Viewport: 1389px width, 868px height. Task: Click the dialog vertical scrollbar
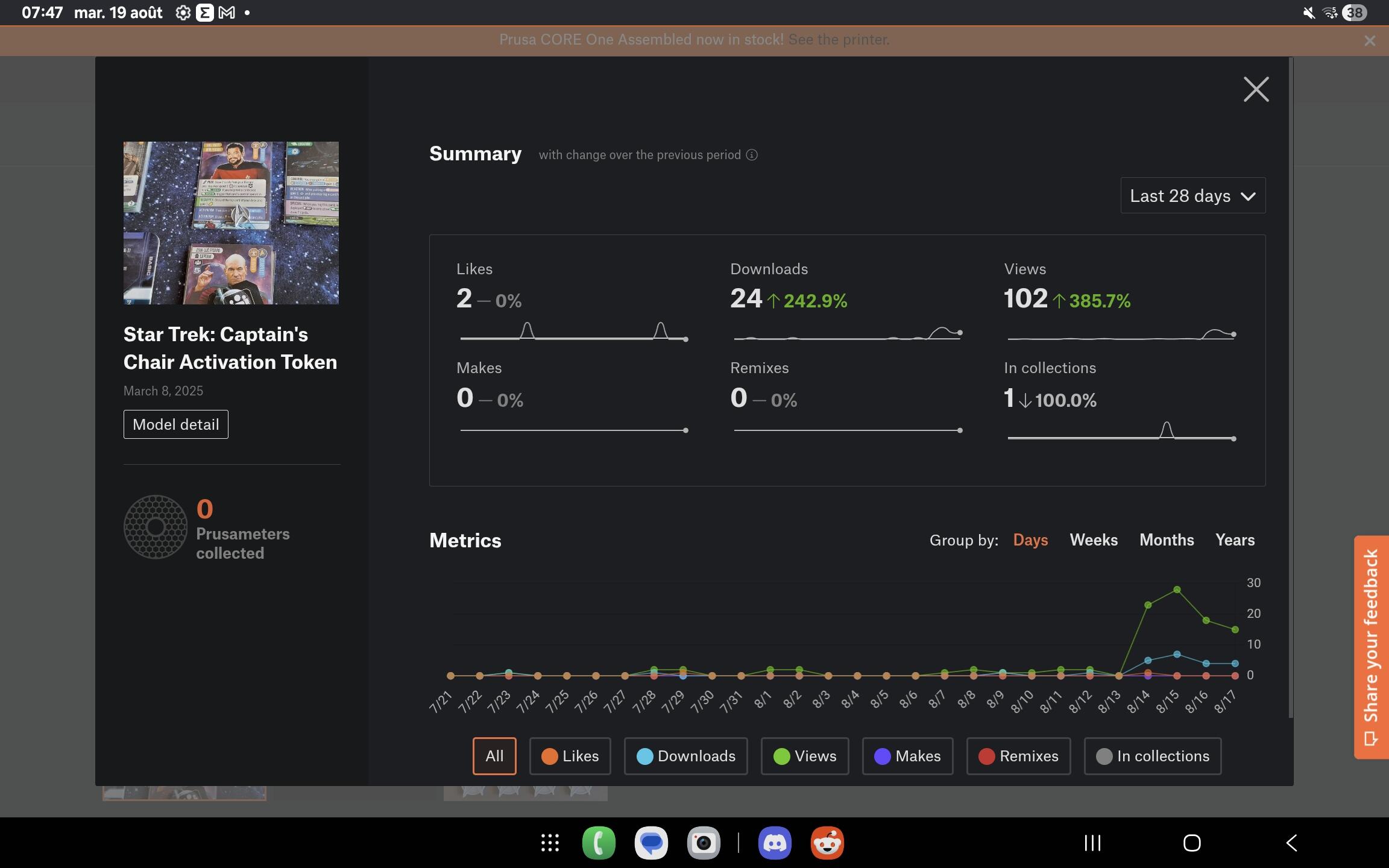[1290, 388]
